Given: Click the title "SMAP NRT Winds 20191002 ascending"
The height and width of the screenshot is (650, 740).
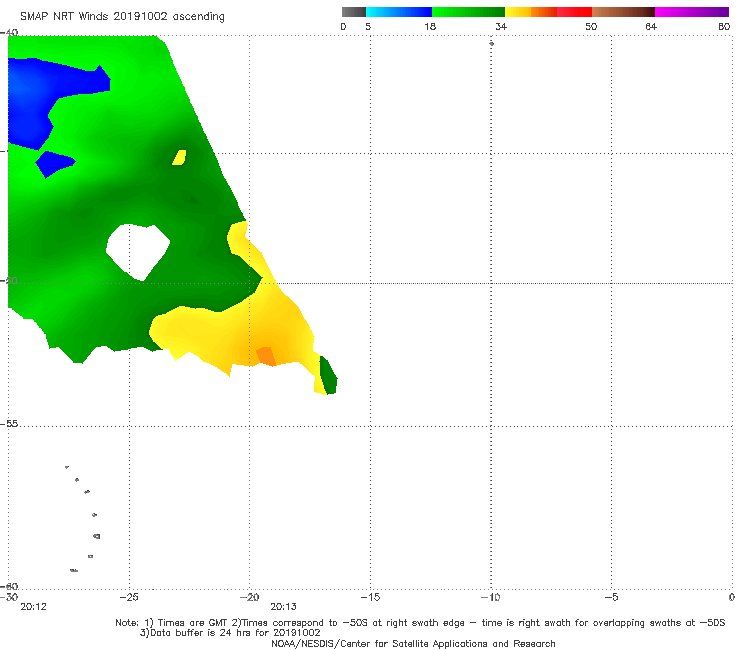Looking at the screenshot, I should [122, 17].
